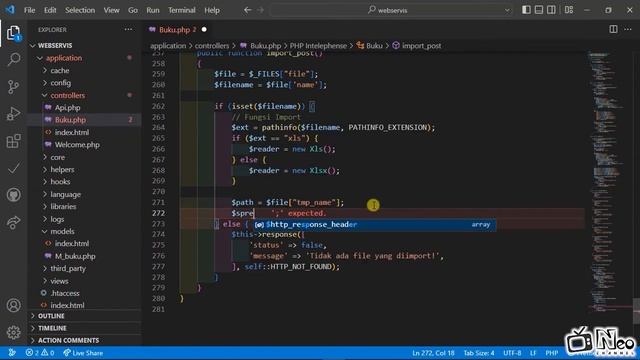Click Ln 272, Col 18 status item

click(x=433, y=353)
